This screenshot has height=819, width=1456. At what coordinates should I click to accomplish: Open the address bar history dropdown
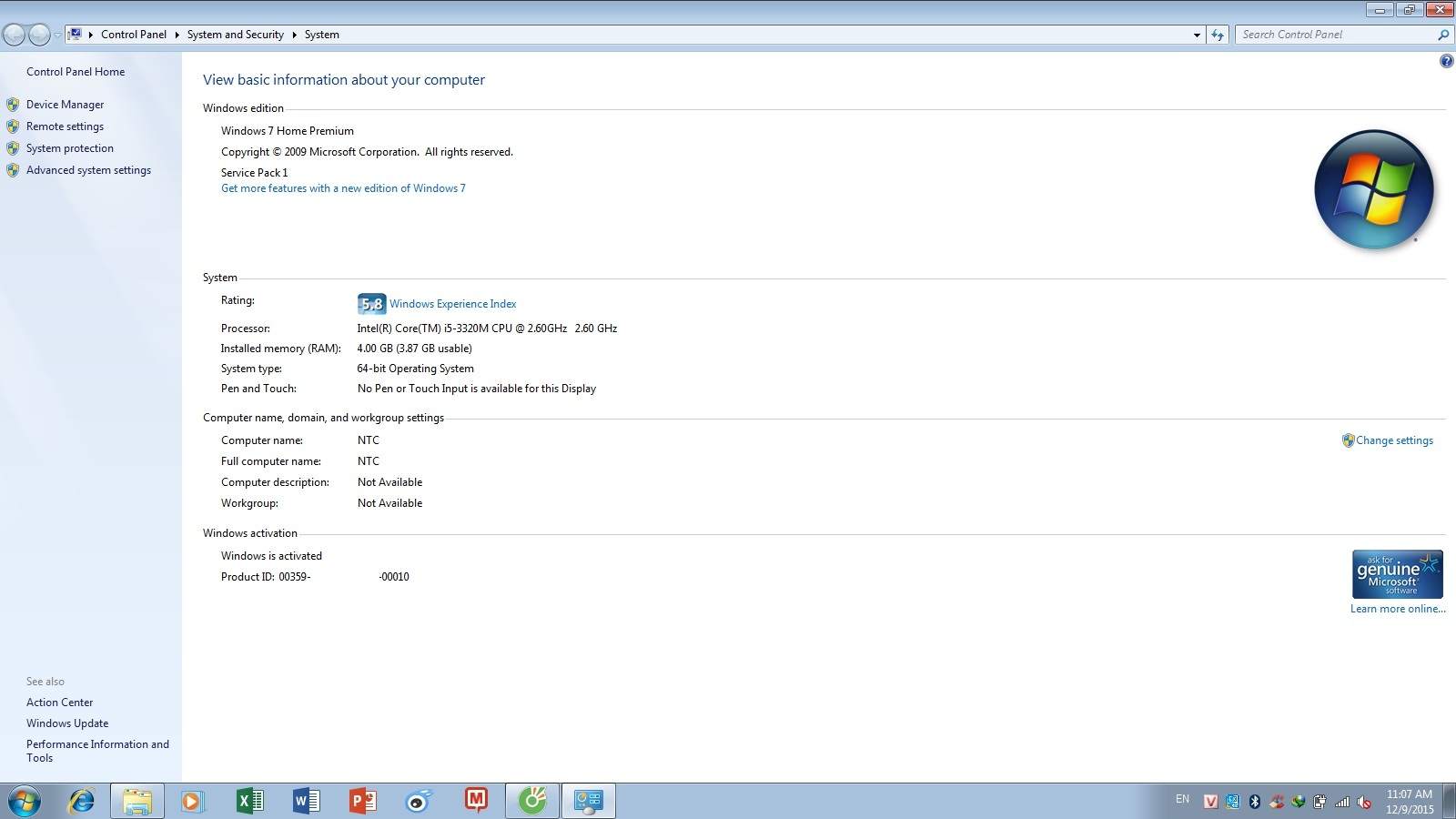click(x=1197, y=35)
